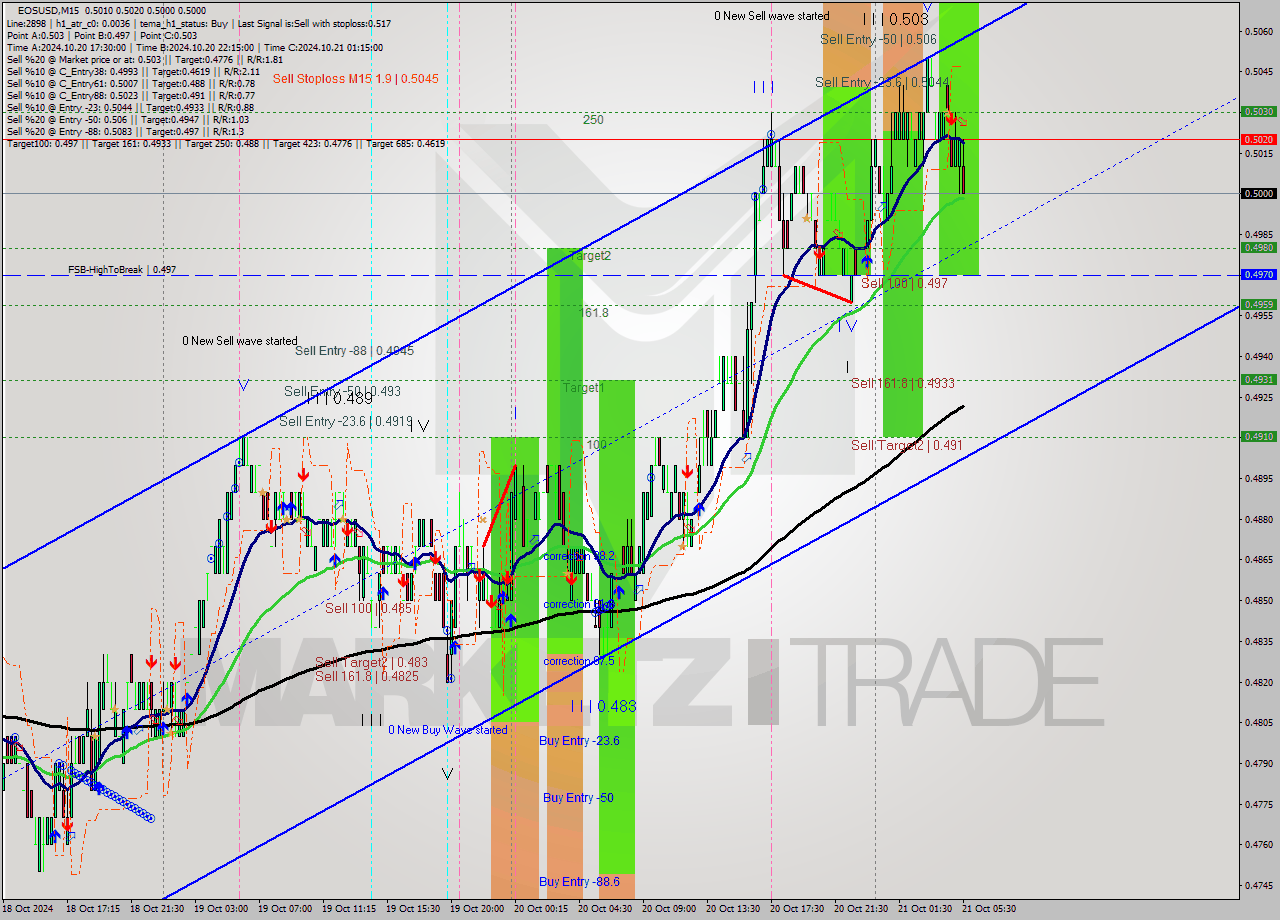Select the 'Sell Target2 | 0.483' label

click(371, 662)
